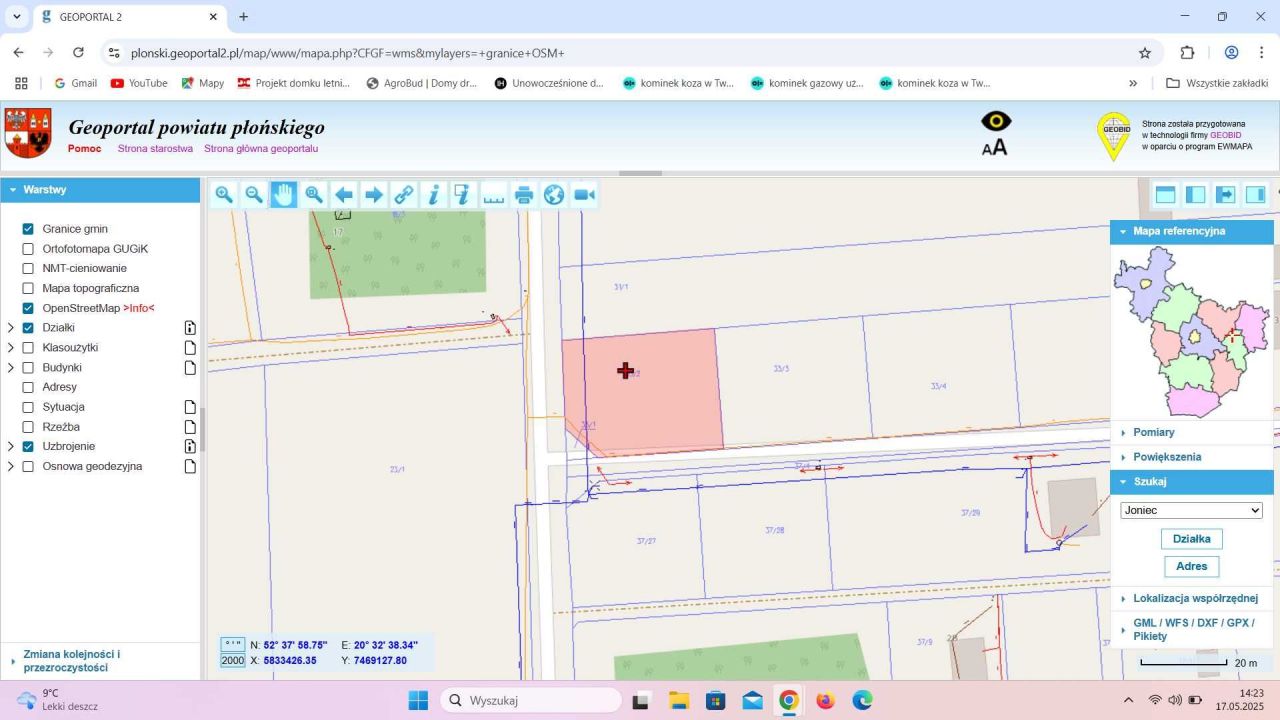Activate the hand pan tool

[284, 195]
